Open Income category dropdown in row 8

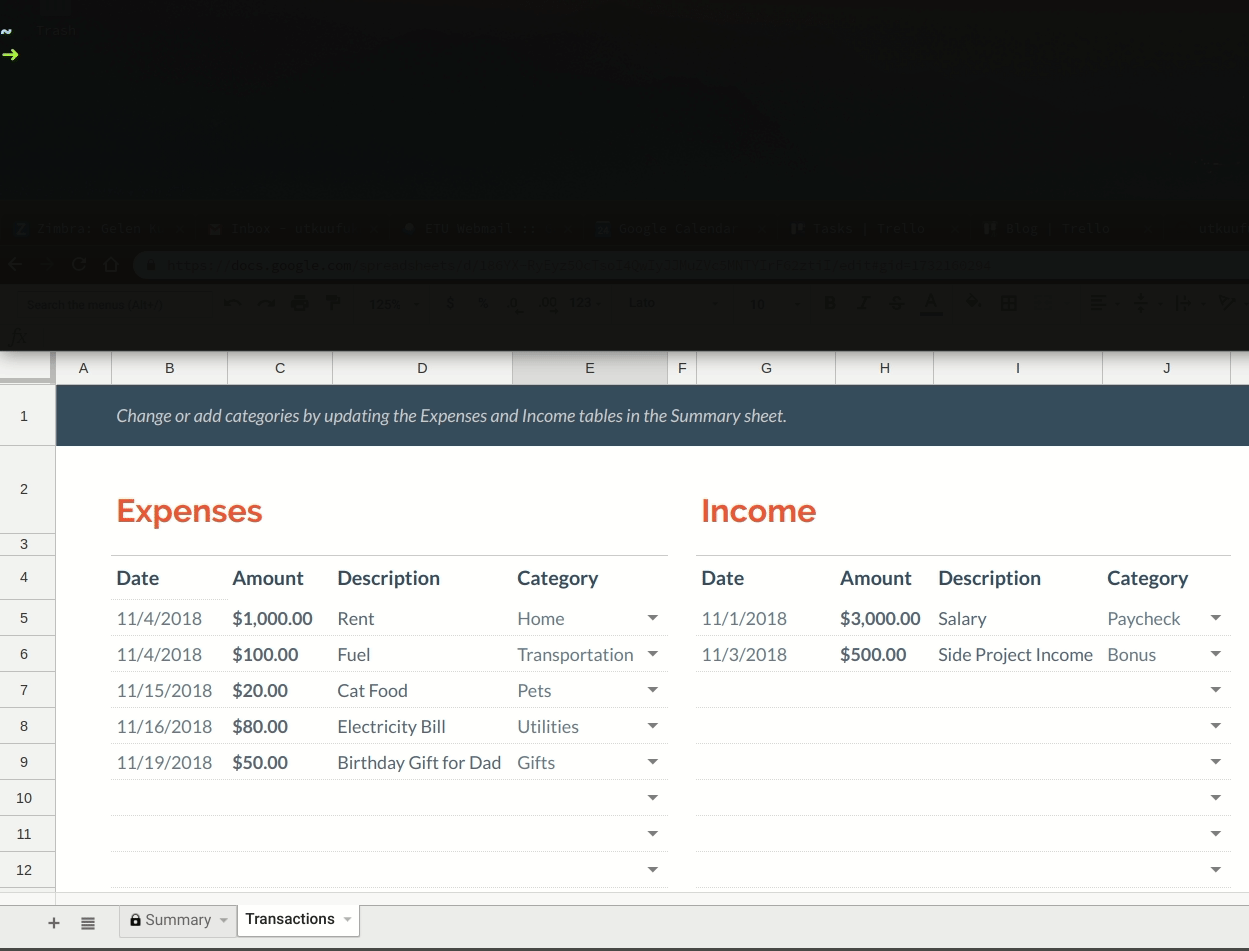[x=1216, y=726]
